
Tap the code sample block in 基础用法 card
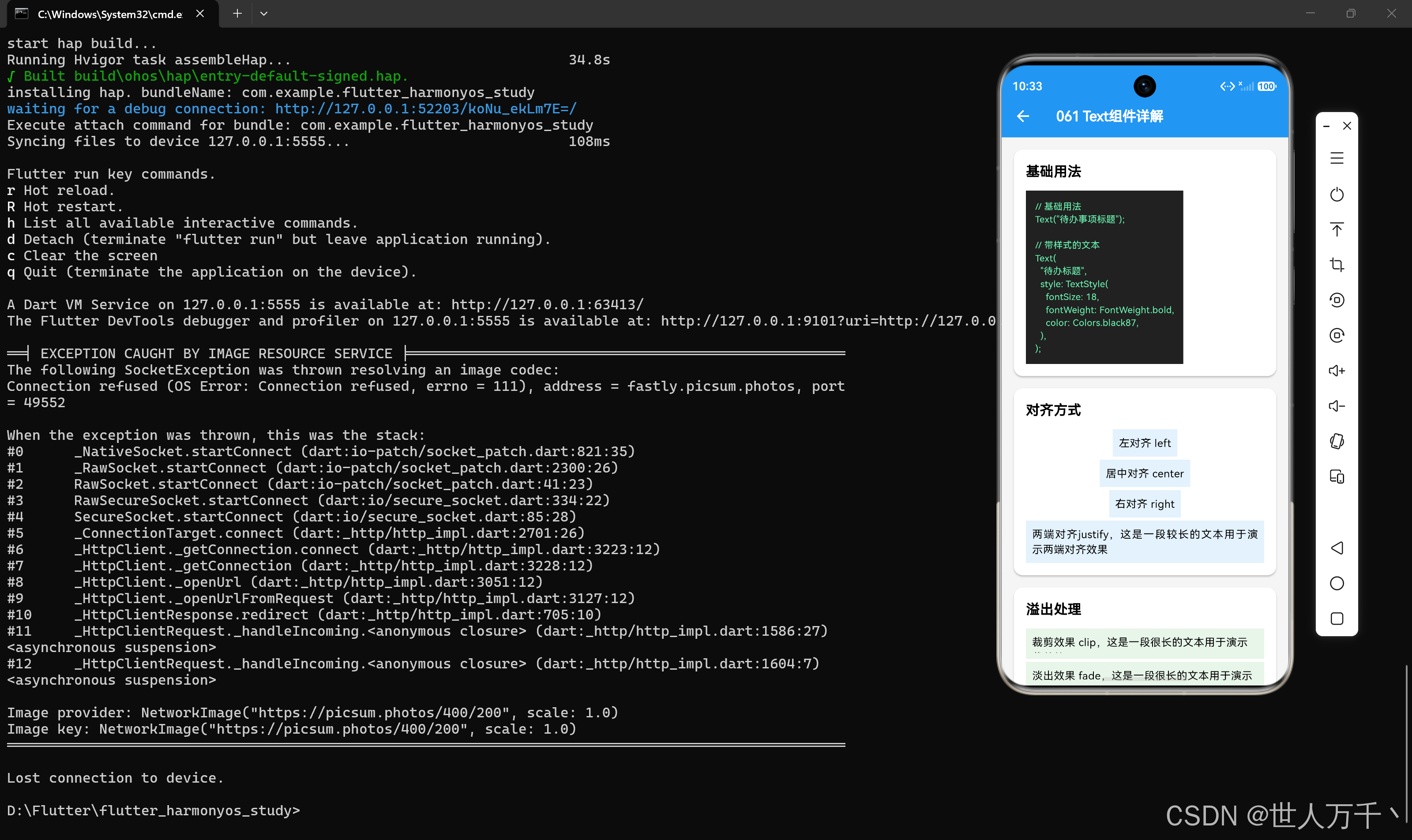pyautogui.click(x=1104, y=277)
